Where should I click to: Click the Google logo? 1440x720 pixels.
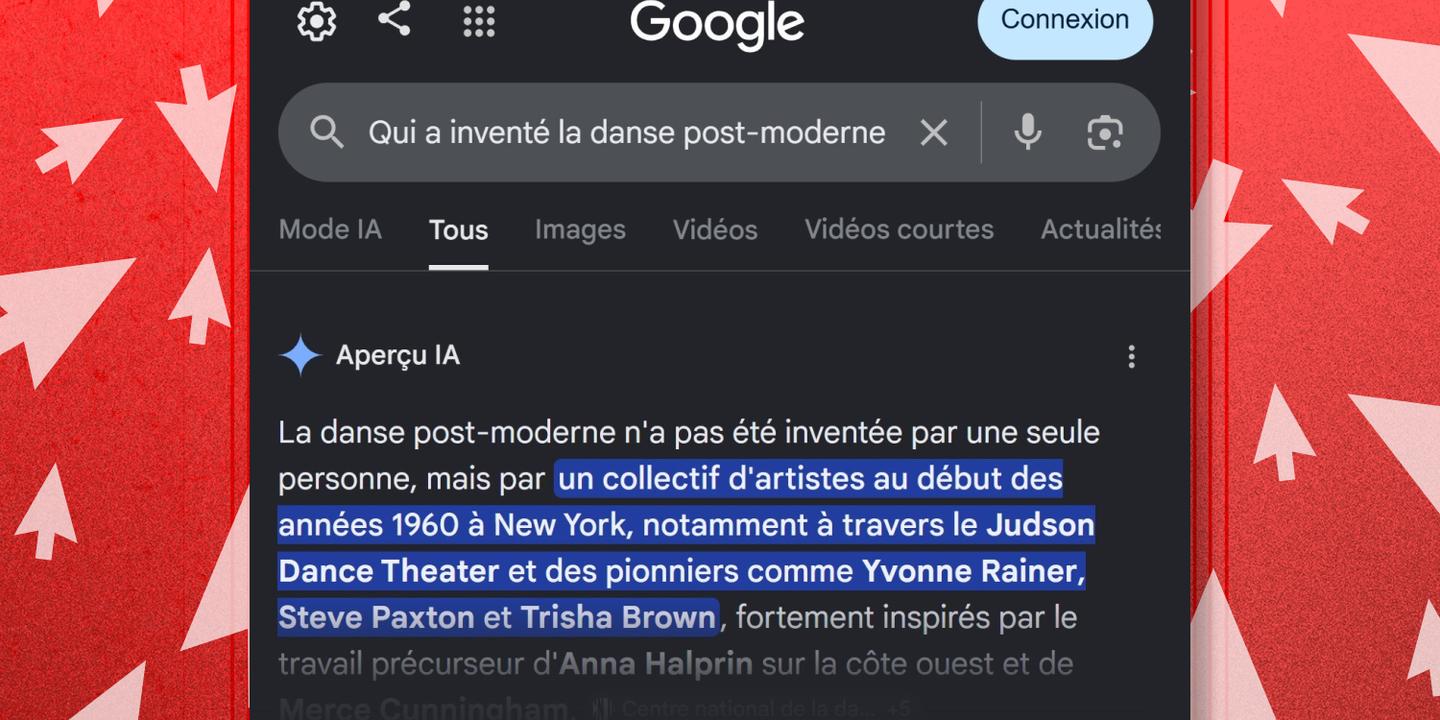717,22
